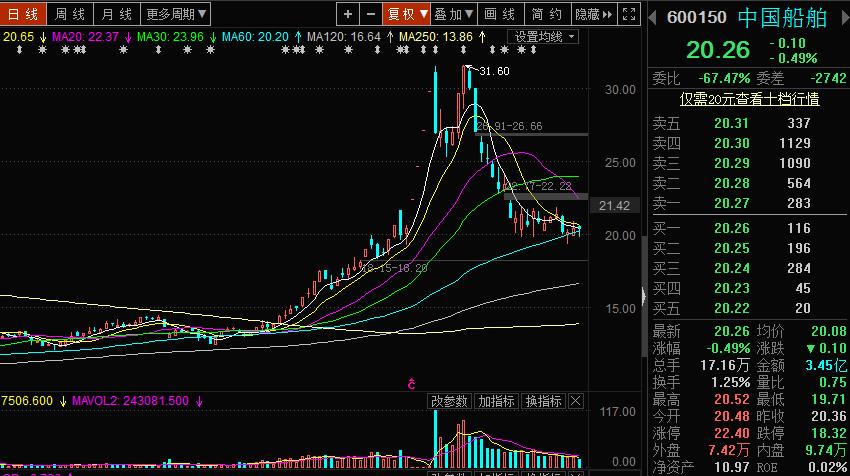Zoom in the chart with the plus button
850x476 pixels.
coord(348,14)
